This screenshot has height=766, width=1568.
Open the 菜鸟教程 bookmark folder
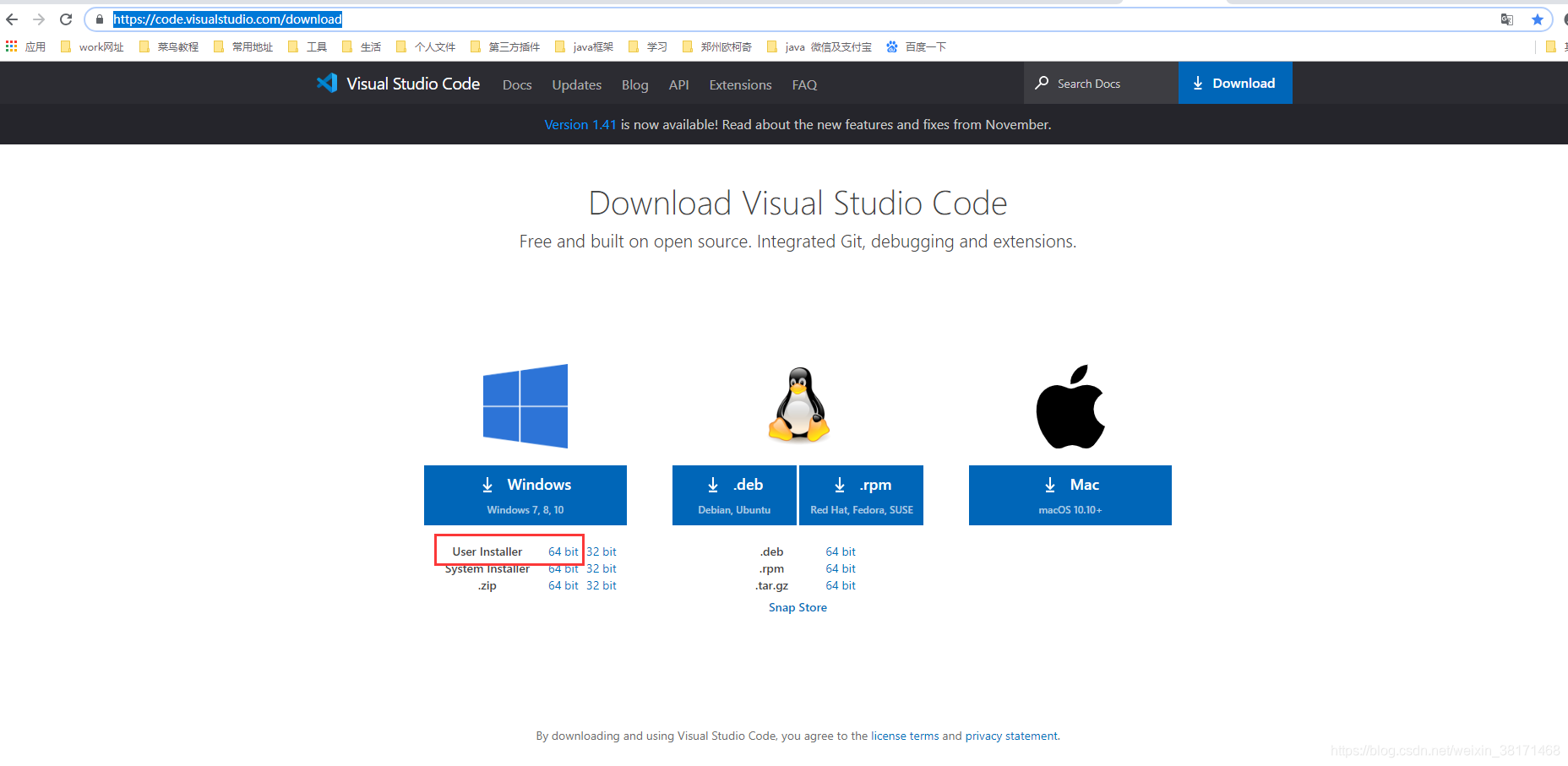(169, 46)
